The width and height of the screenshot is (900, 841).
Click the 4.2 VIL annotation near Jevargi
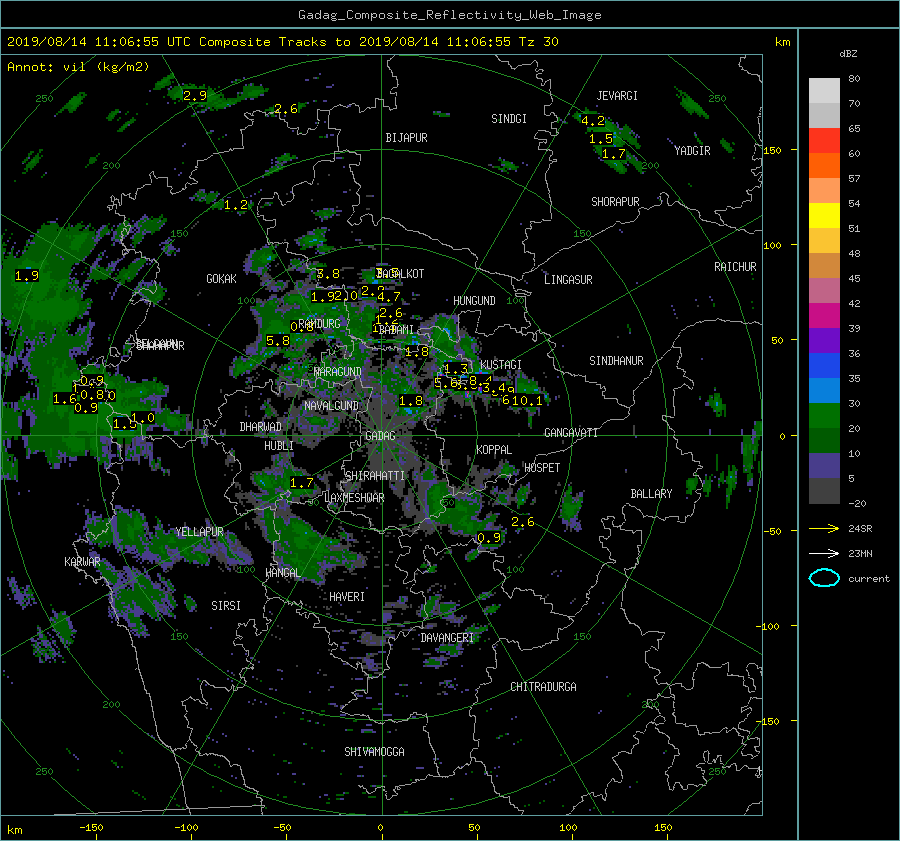(x=593, y=121)
